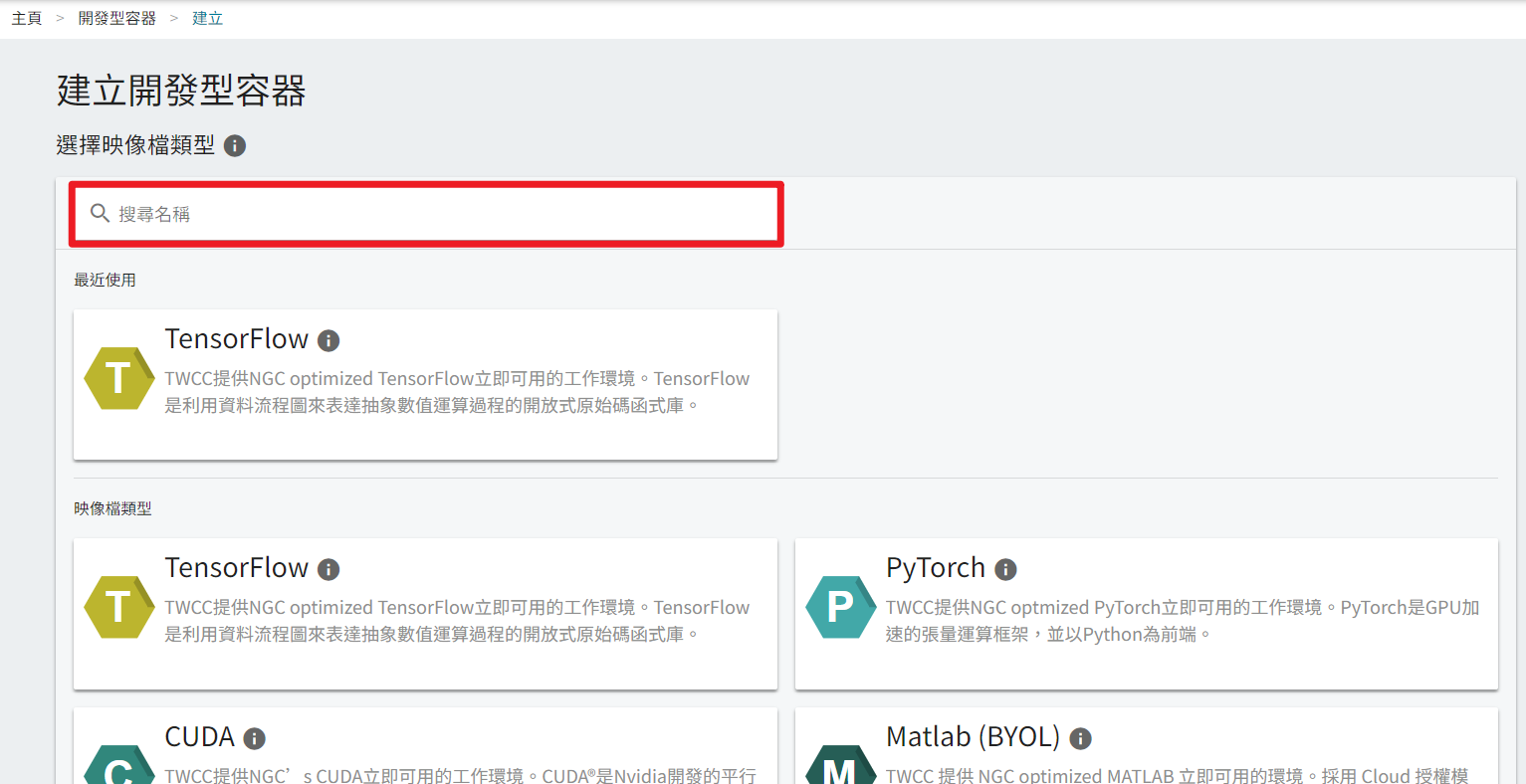Click the Matlab M hexagon icon

pos(841,764)
